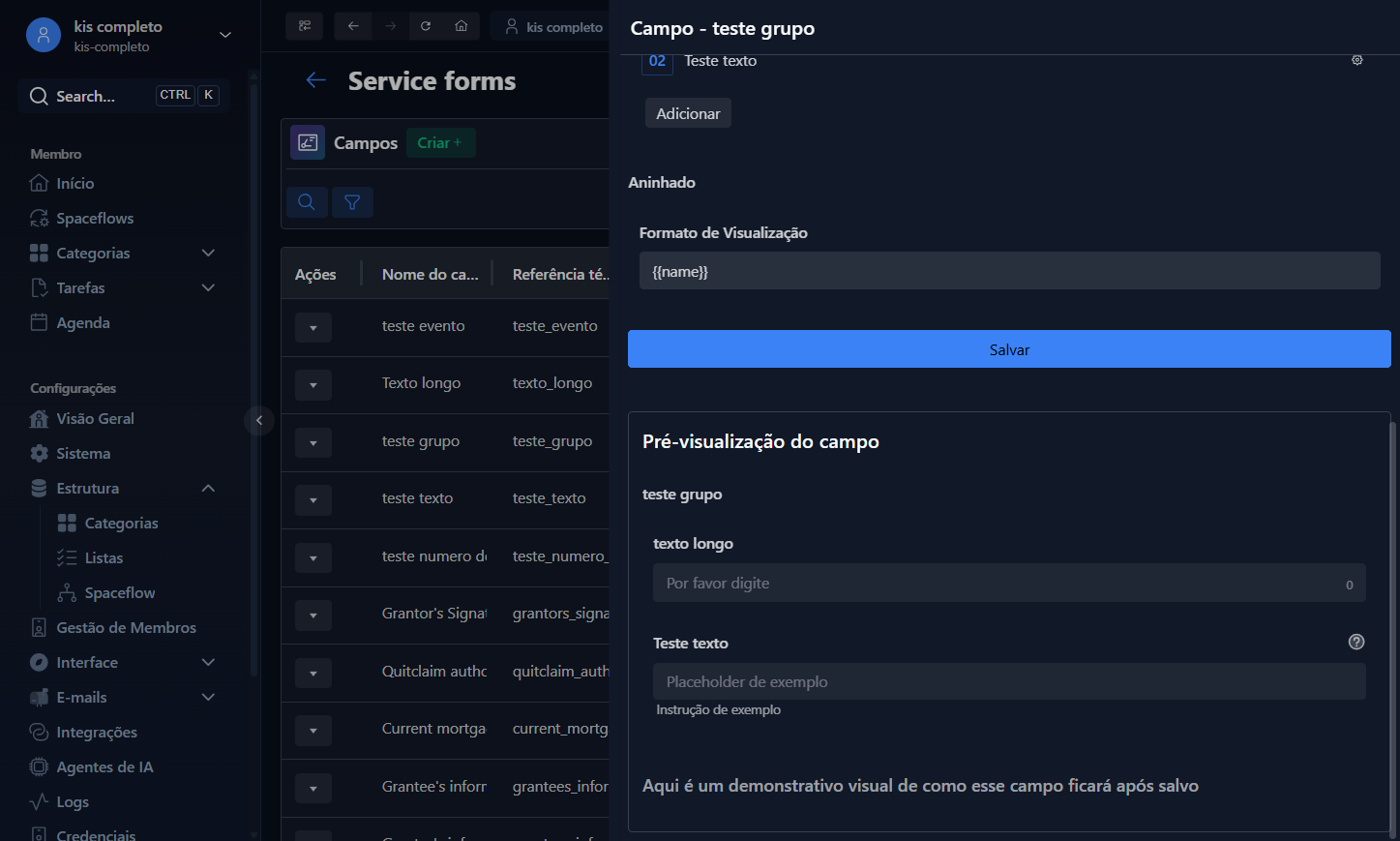The image size is (1400, 841).
Task: Open the kis completo account dropdown
Action: pyautogui.click(x=225, y=35)
